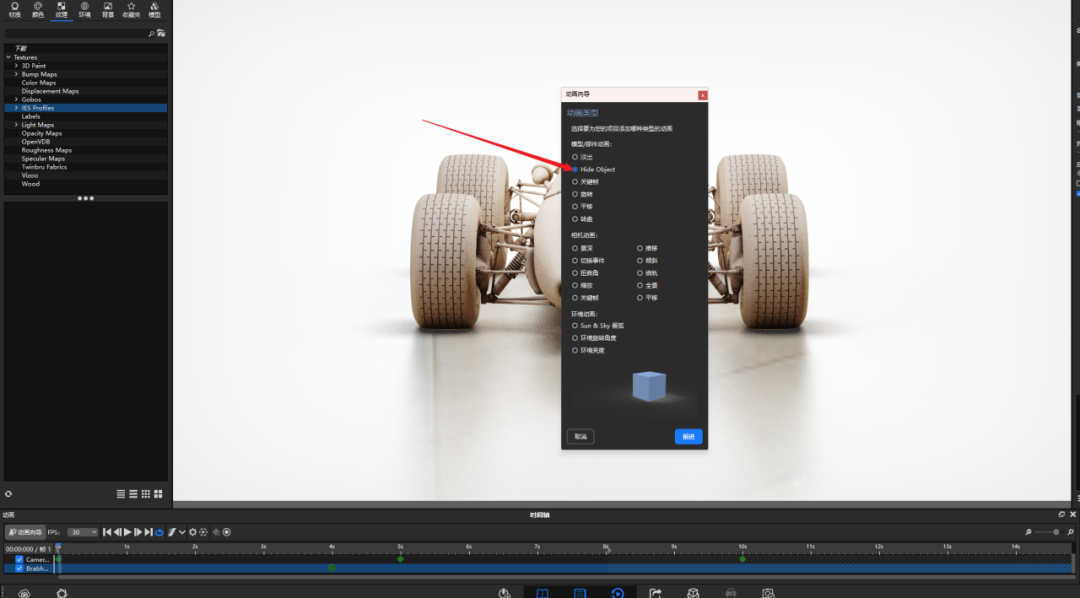Expand the 3D Paint folder
Screen dimensions: 1080x598
[x=17, y=65]
